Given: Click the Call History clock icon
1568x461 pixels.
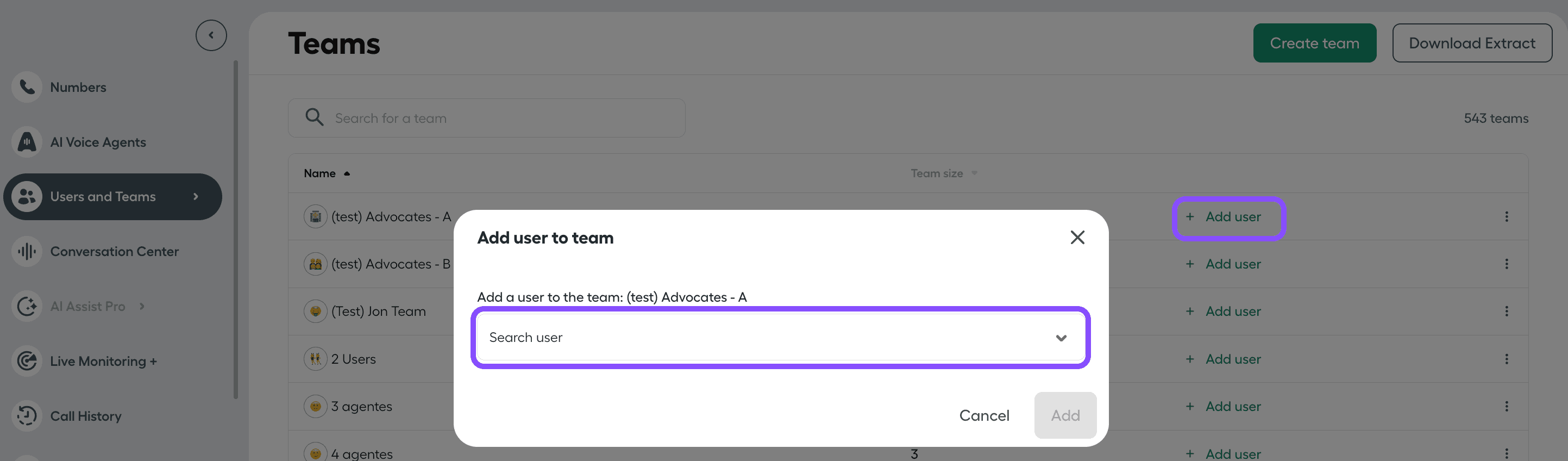Looking at the screenshot, I should tap(26, 415).
